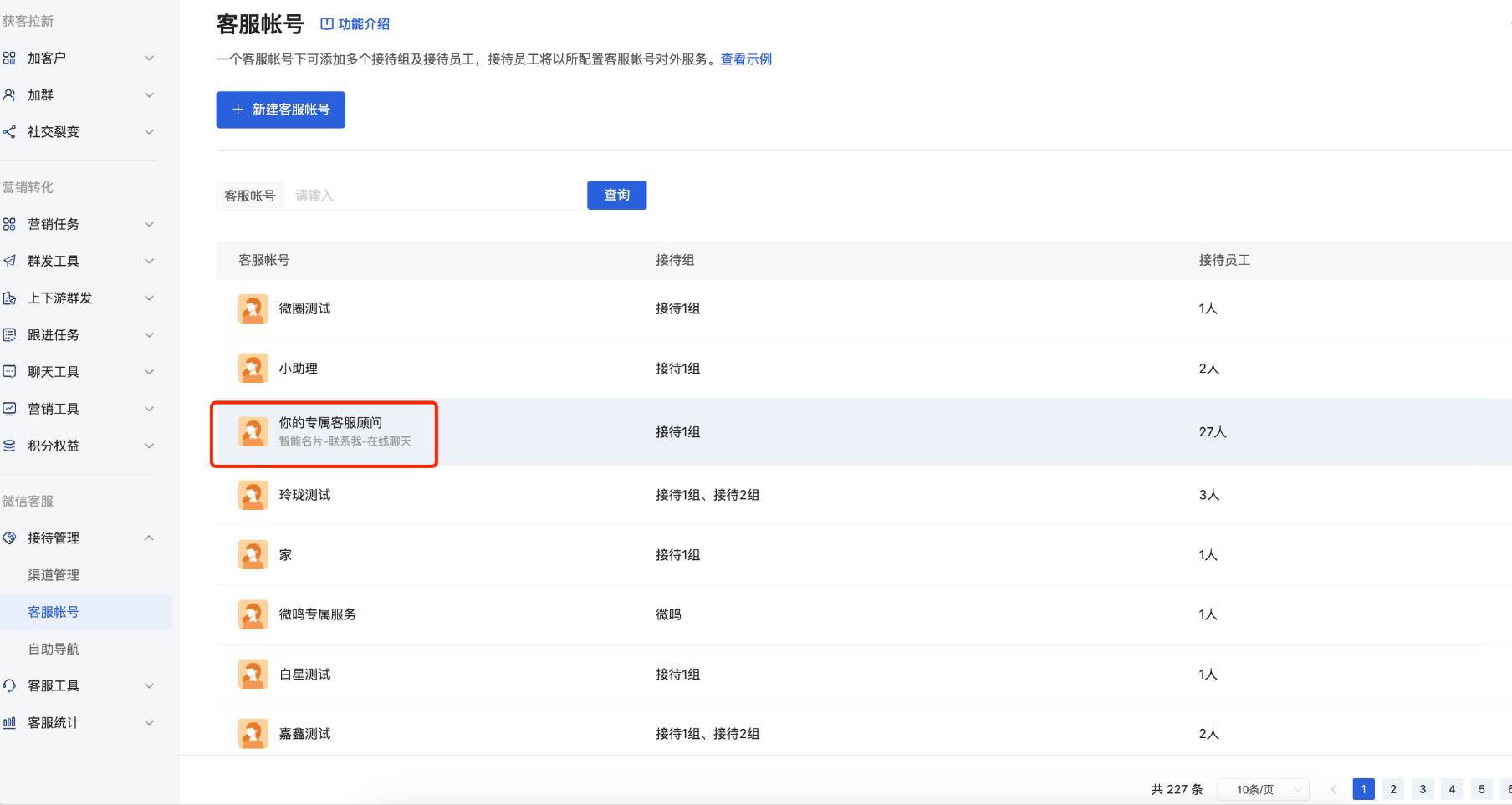Screen dimensions: 1512x805
Task: Click the 营销工具 chart icon
Action: tap(9, 409)
